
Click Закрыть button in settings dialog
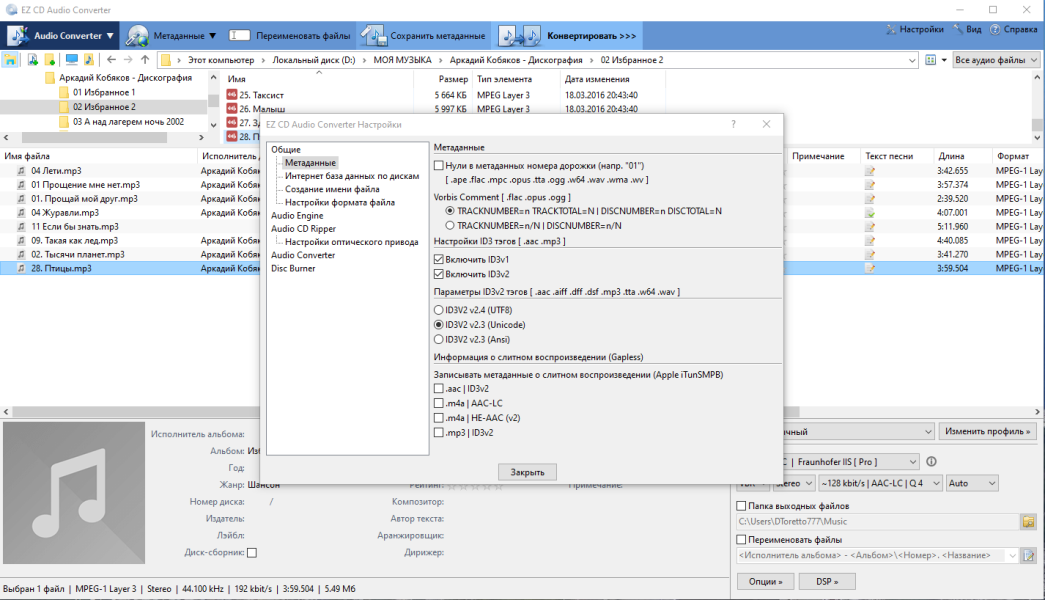point(527,472)
